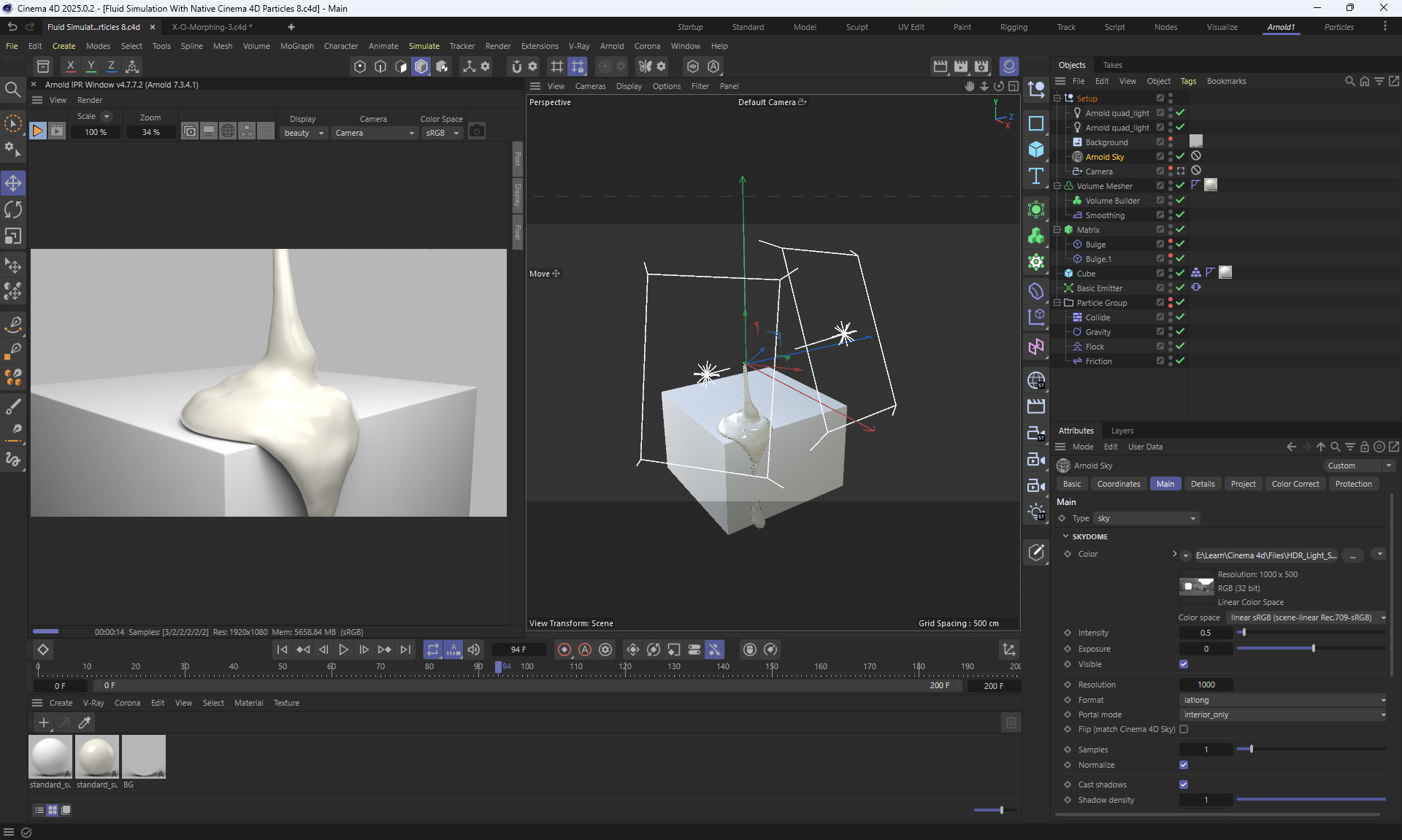The height and width of the screenshot is (840, 1402).
Task: Switch to the Color Correct tab
Action: click(1295, 484)
